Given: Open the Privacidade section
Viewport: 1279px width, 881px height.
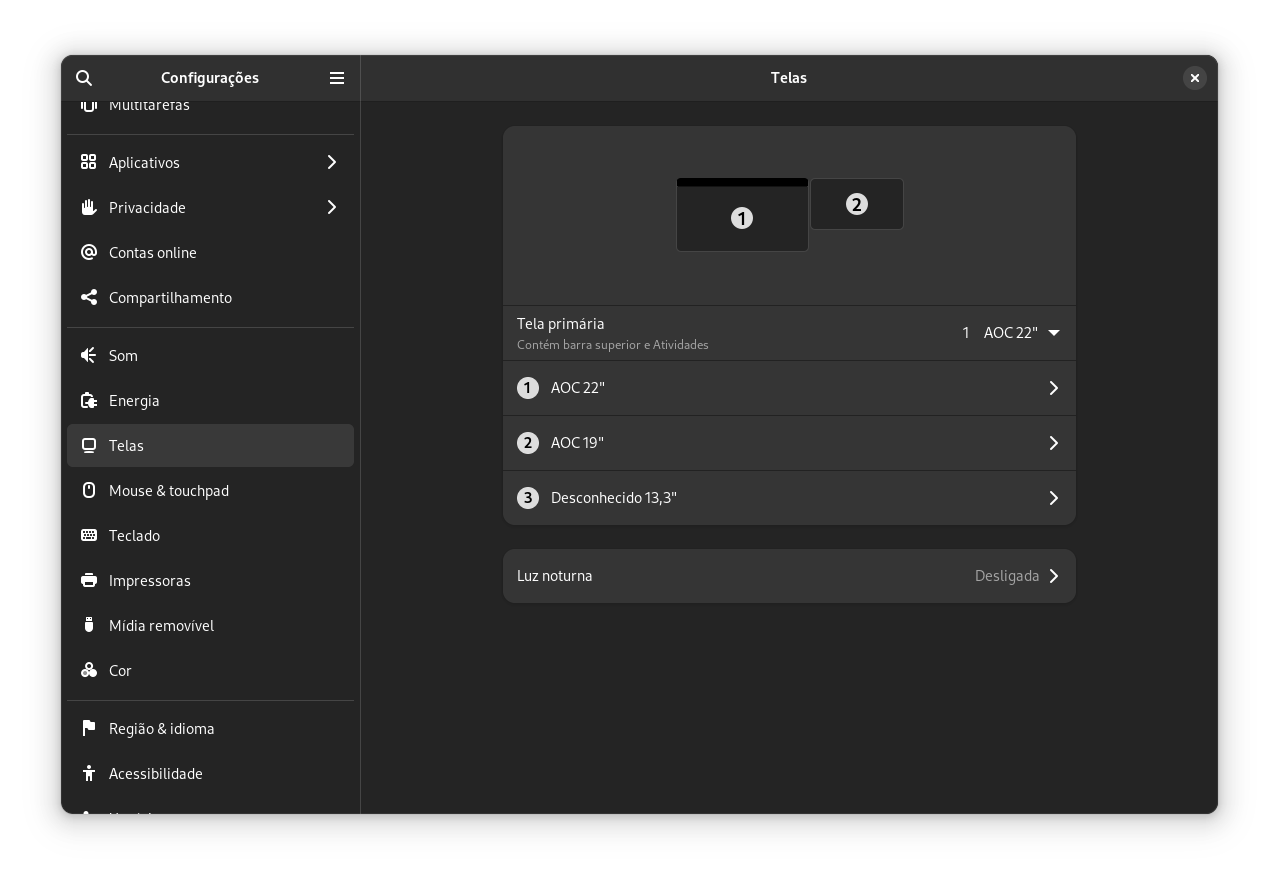Looking at the screenshot, I should click(x=210, y=207).
